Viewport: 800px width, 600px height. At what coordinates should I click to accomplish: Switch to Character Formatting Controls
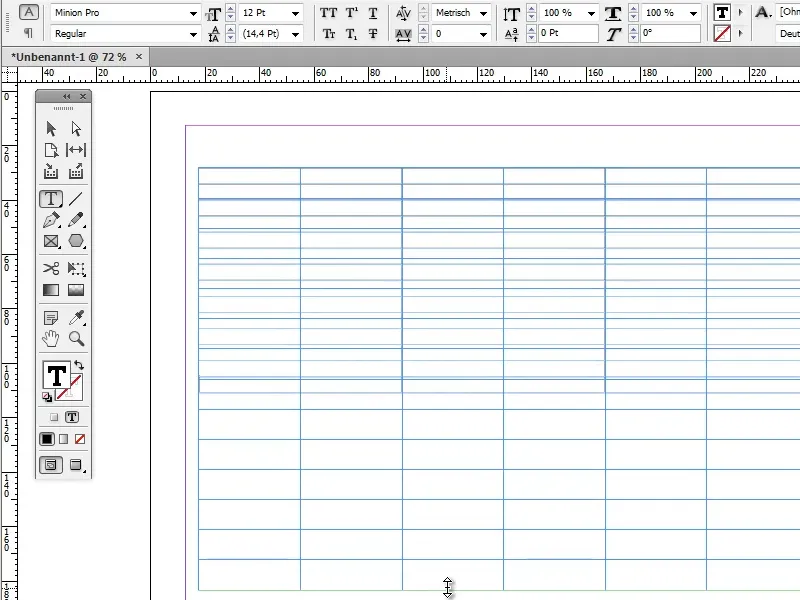pos(29,12)
